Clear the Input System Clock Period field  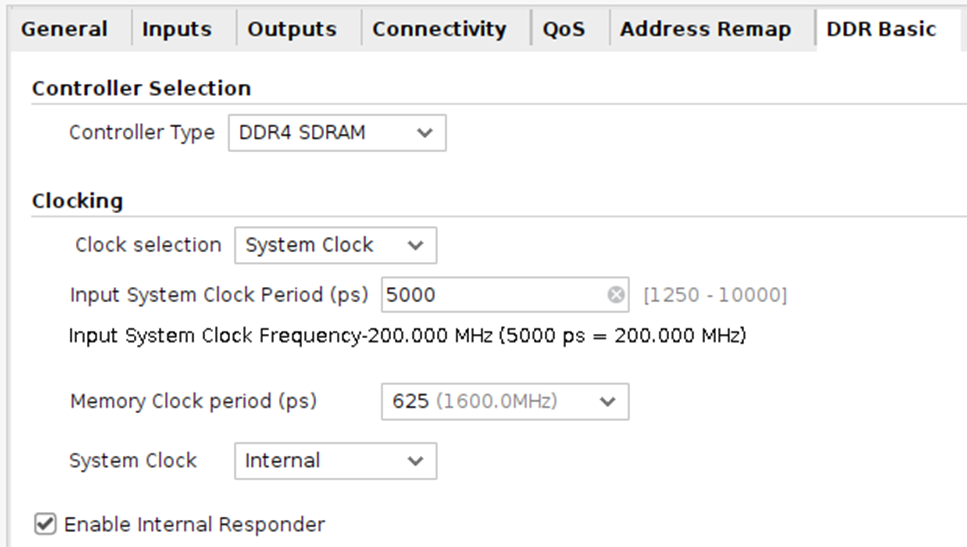coord(616,295)
